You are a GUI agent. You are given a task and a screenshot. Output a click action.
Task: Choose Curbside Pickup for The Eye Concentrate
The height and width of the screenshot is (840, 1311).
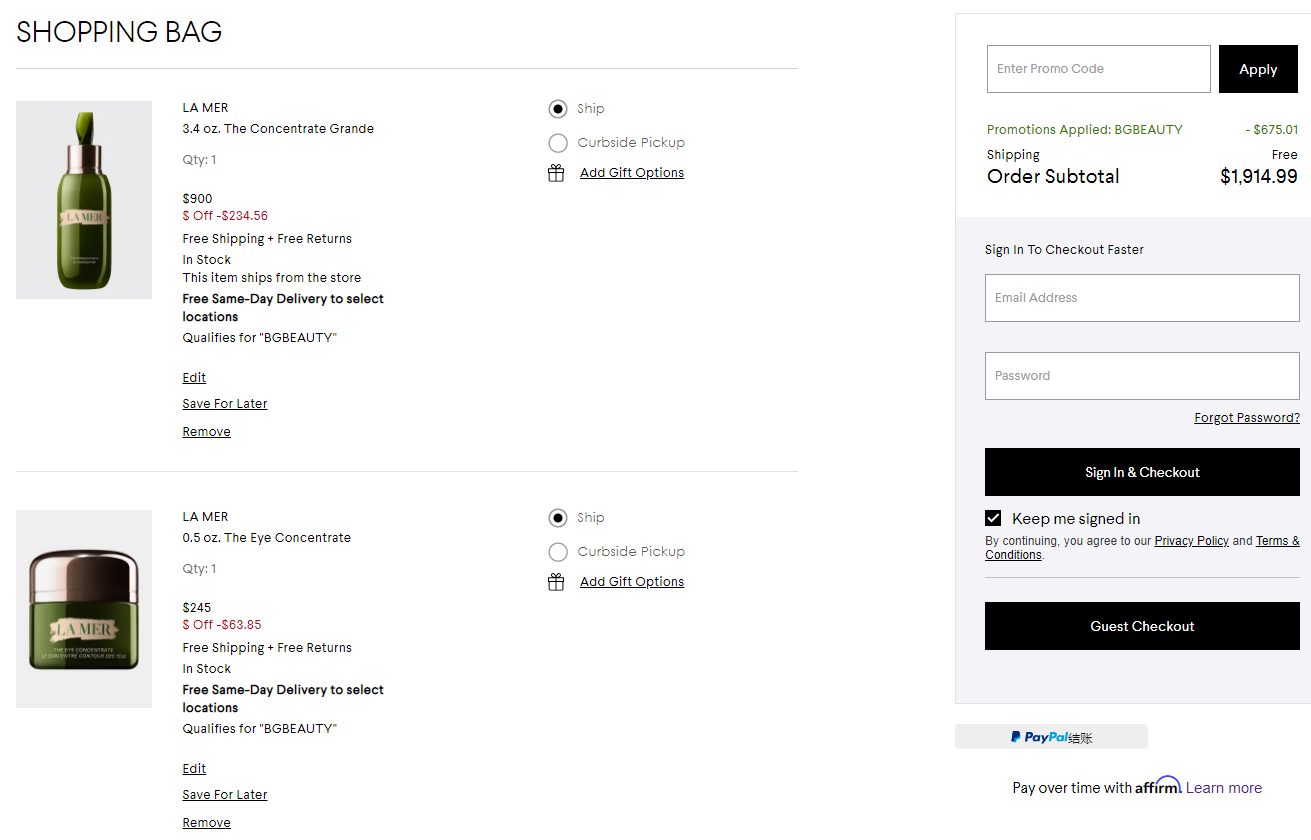tap(558, 552)
